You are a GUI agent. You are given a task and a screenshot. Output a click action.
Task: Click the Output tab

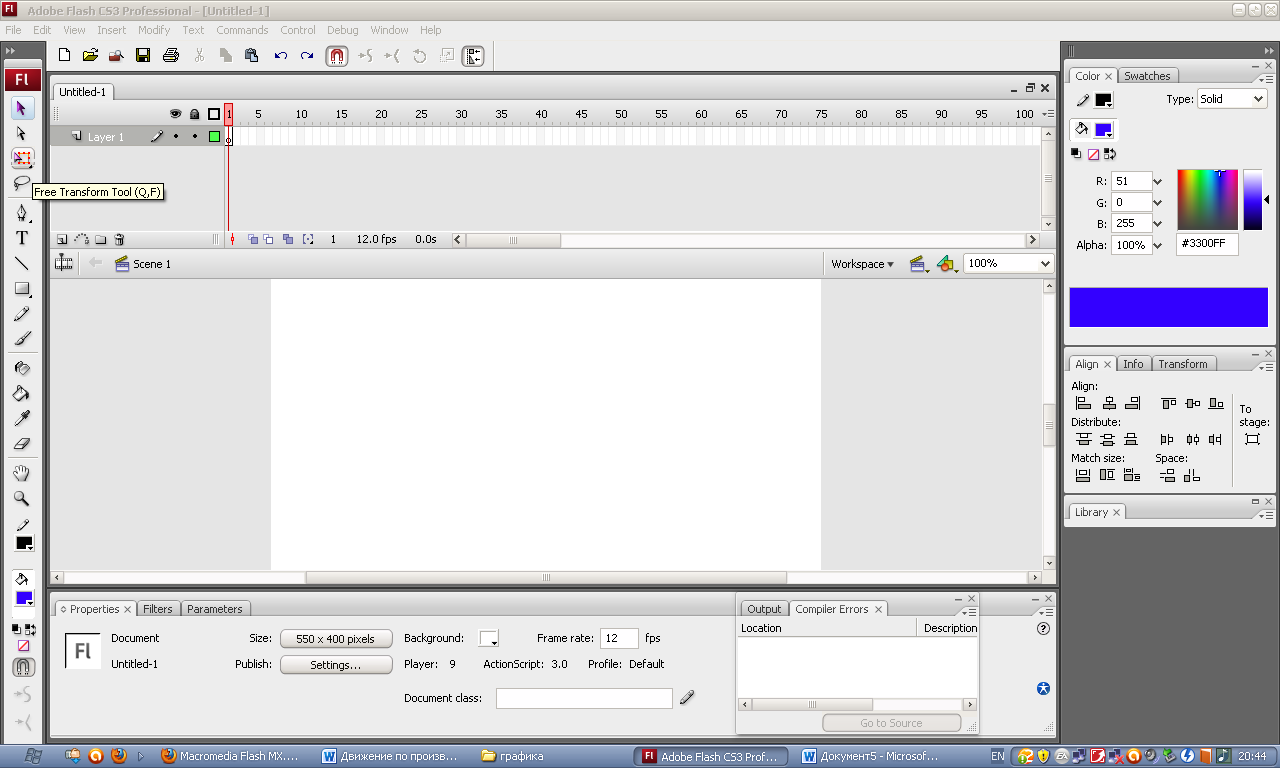click(x=764, y=609)
